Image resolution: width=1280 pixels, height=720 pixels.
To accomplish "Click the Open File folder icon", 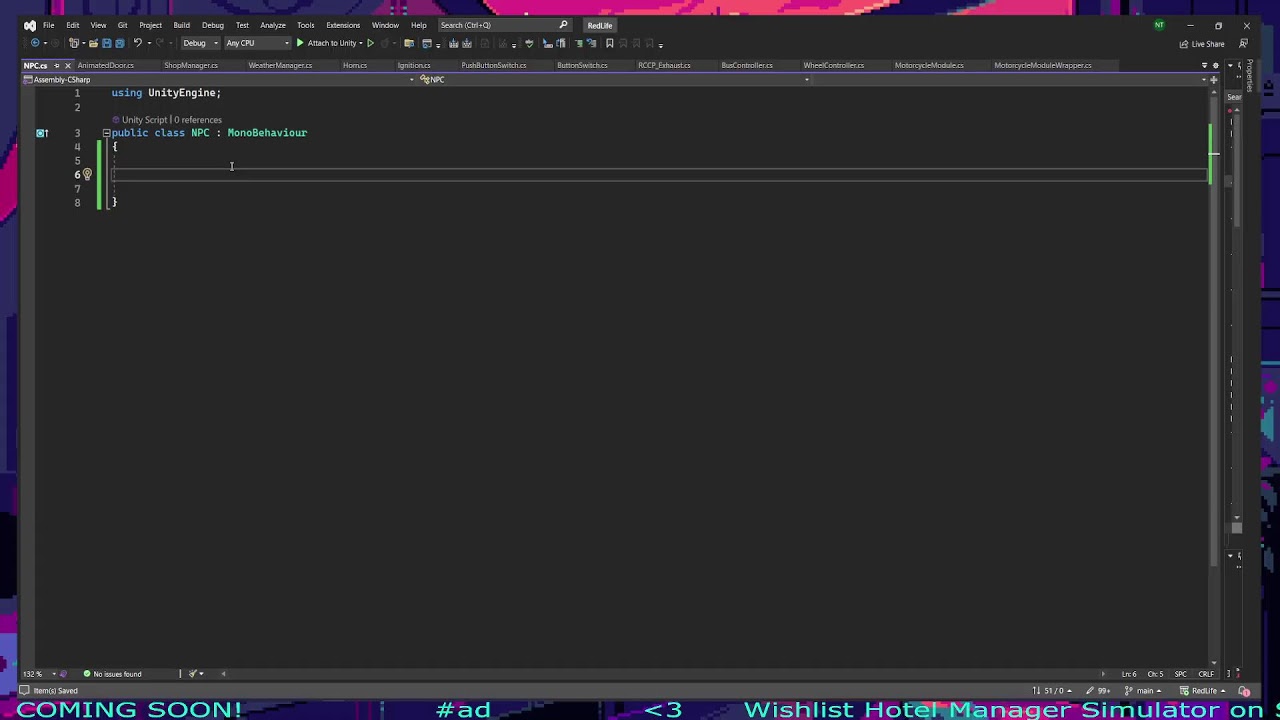I will point(93,43).
